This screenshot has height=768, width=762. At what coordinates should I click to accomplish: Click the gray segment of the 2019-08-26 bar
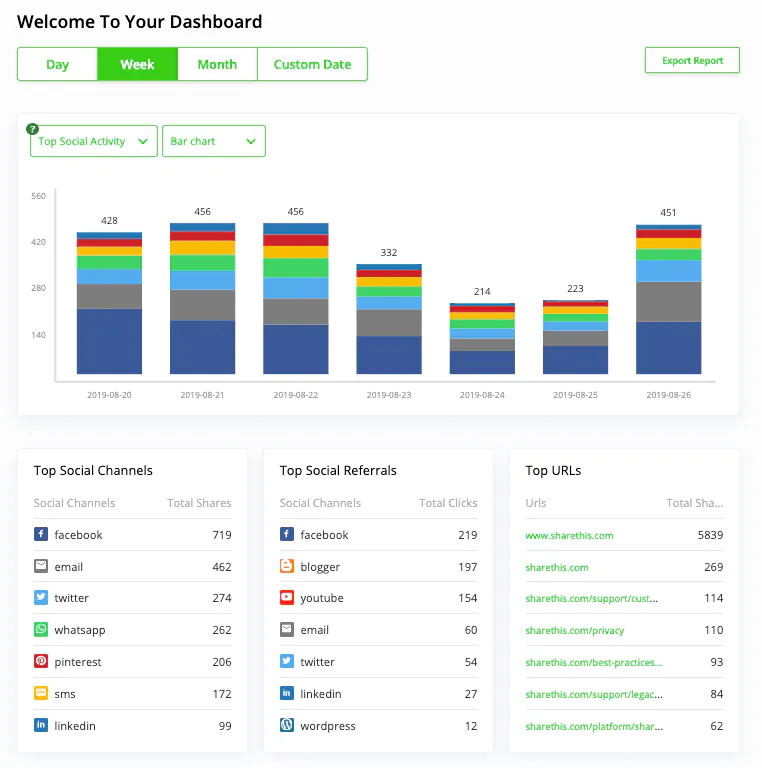point(669,301)
